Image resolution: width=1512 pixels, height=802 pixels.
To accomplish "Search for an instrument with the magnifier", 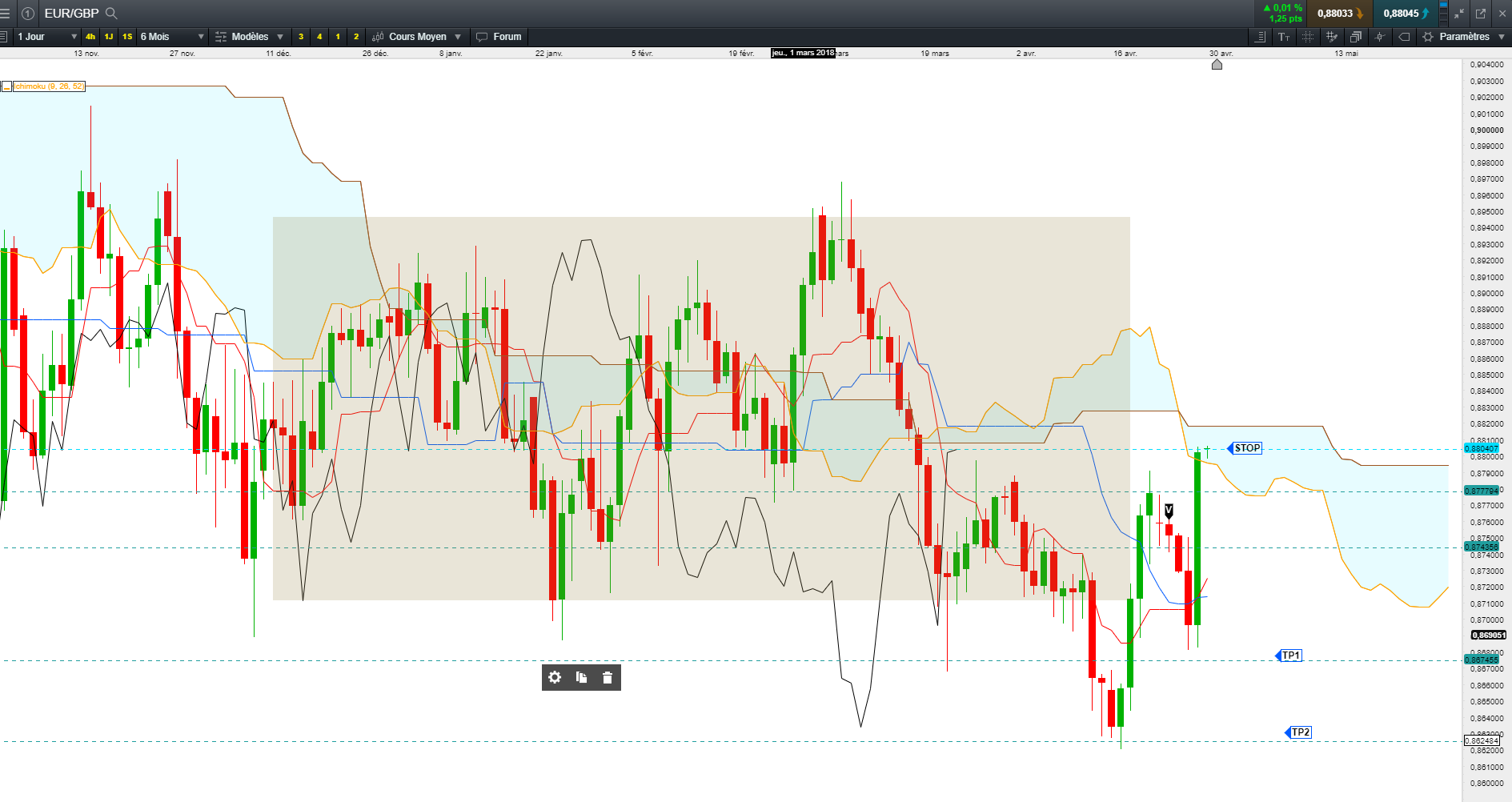I will click(111, 14).
